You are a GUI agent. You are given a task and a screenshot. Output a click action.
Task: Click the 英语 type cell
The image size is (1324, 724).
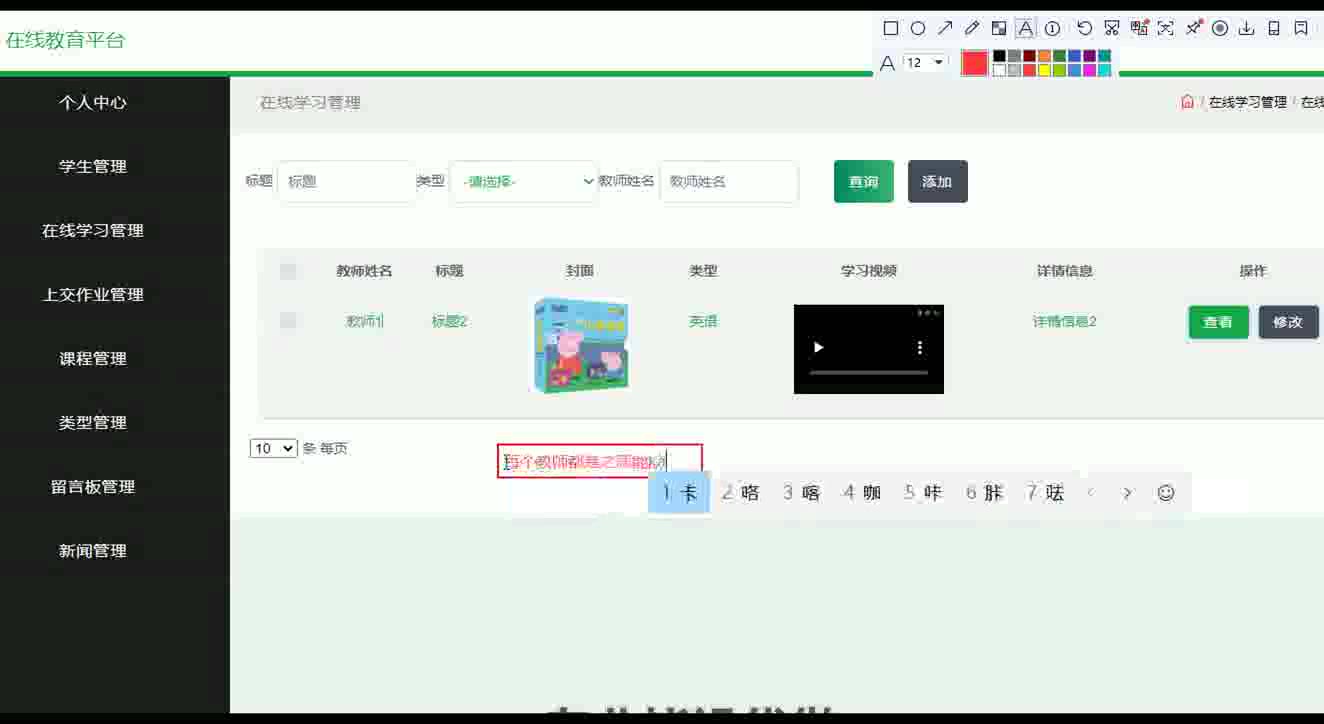pyautogui.click(x=703, y=321)
